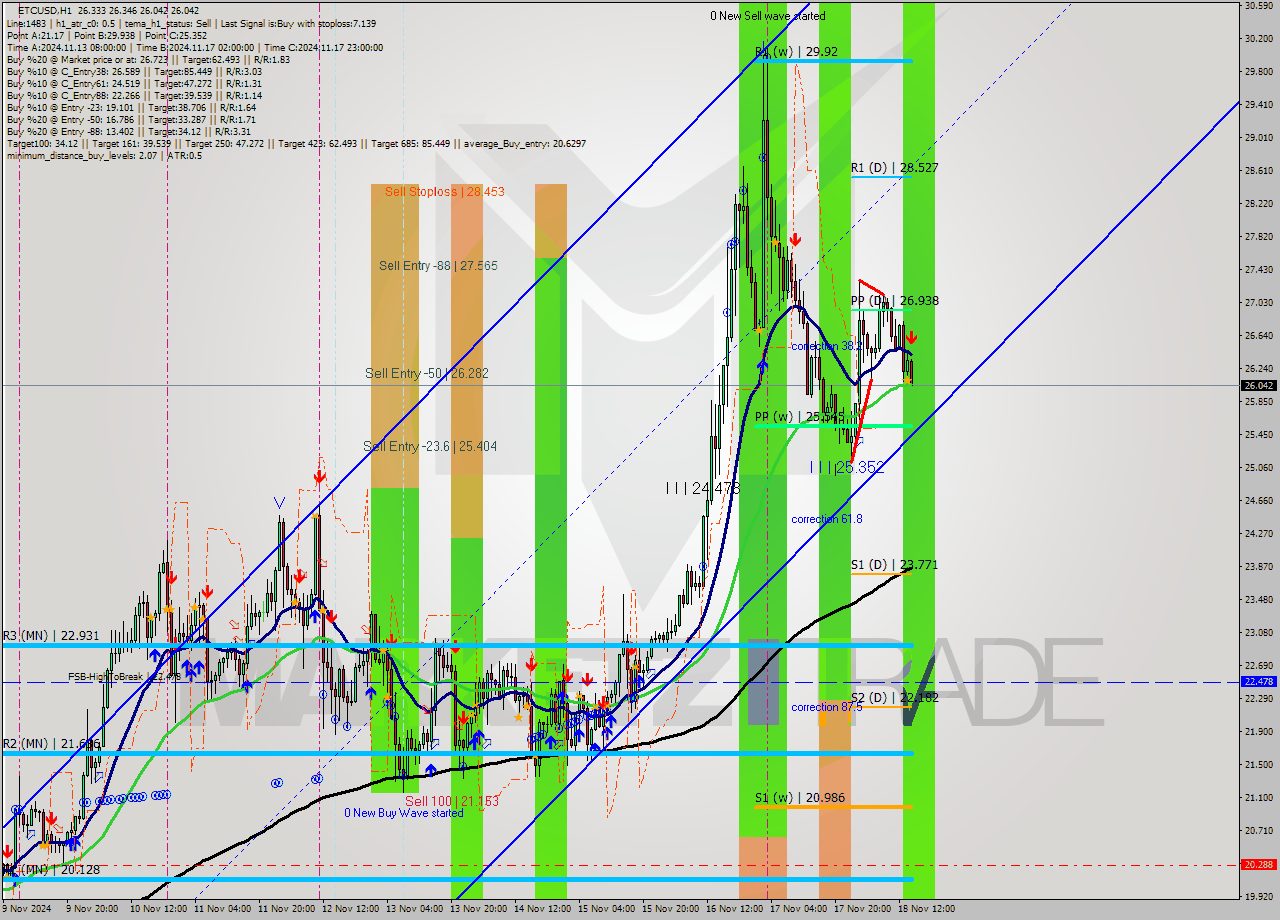Click the 'Sell 100 | 21.153' label

[x=451, y=801]
